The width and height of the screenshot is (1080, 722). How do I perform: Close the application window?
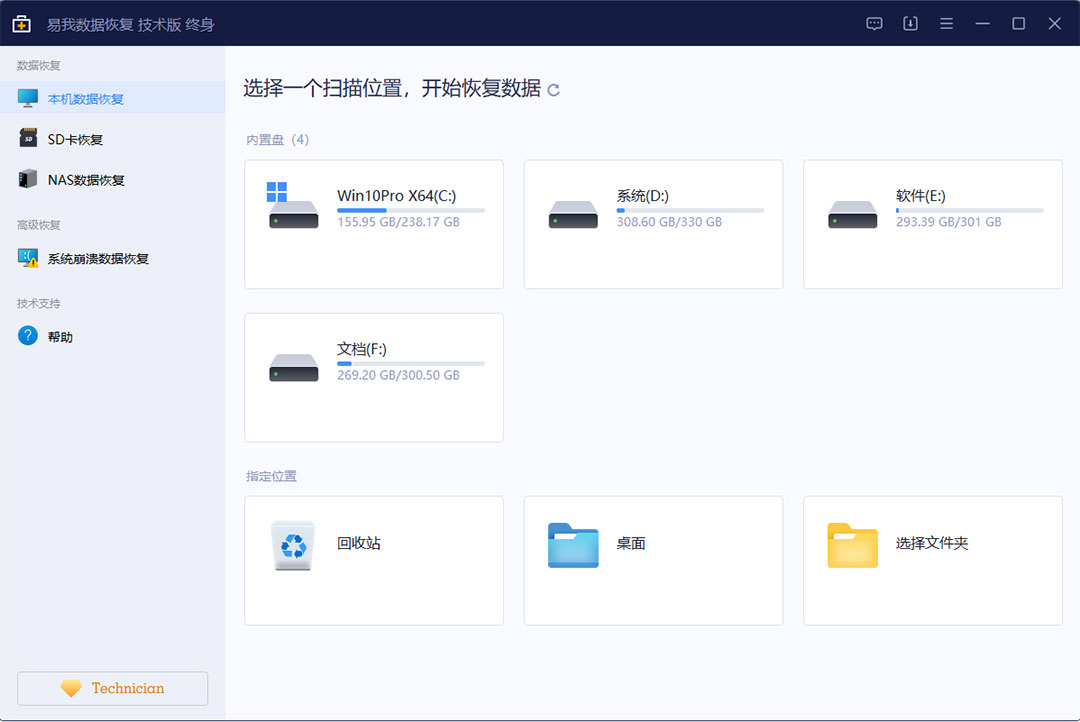[x=1055, y=23]
